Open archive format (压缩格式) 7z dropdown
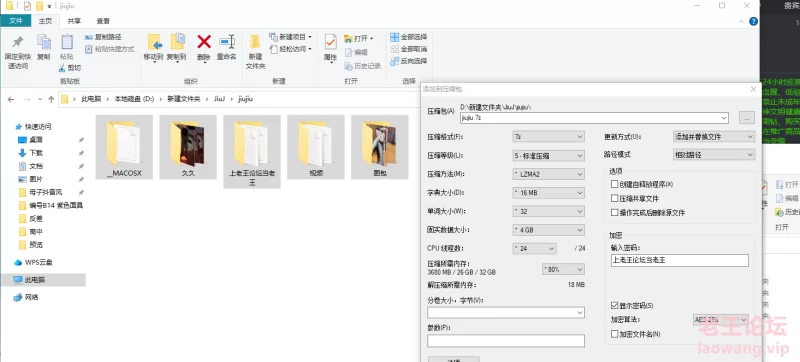The height and width of the screenshot is (362, 800). tap(548, 137)
